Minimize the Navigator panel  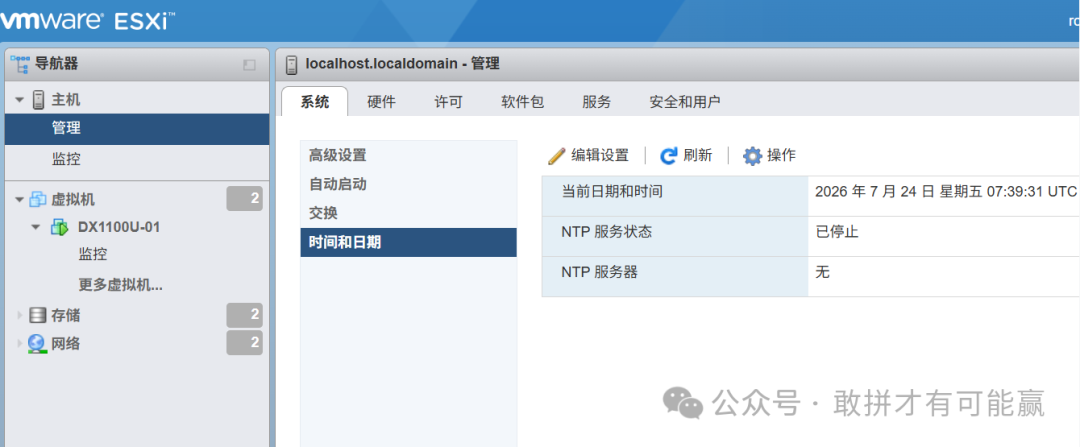pyautogui.click(x=249, y=65)
